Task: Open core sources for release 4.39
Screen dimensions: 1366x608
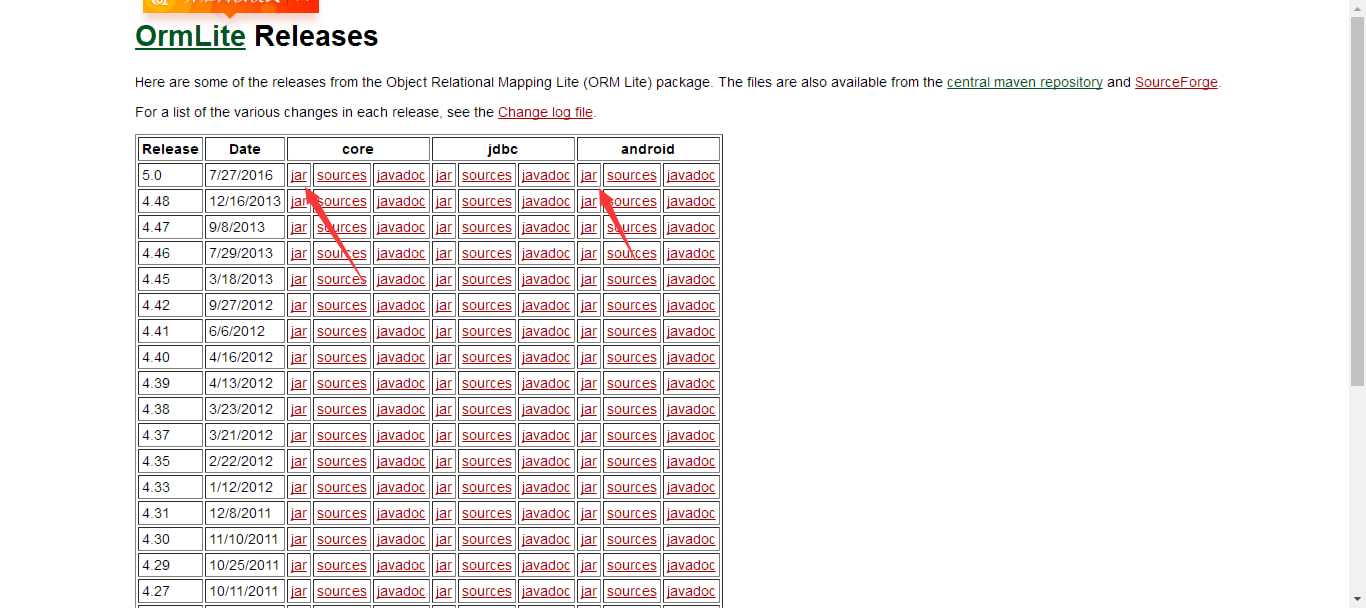Action: [x=342, y=383]
